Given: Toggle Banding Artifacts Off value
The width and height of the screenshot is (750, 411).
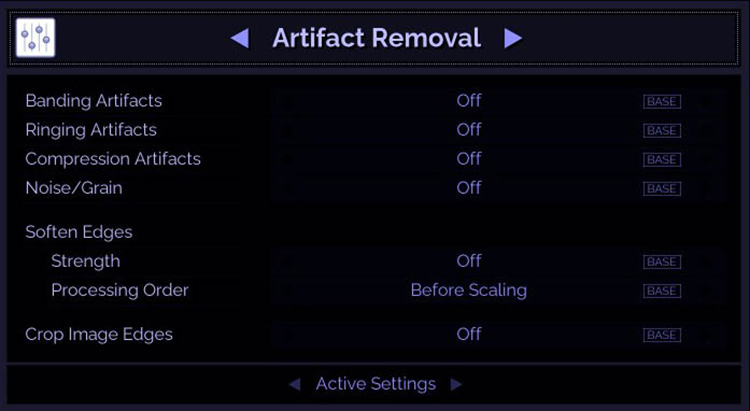Looking at the screenshot, I should 469,101.
